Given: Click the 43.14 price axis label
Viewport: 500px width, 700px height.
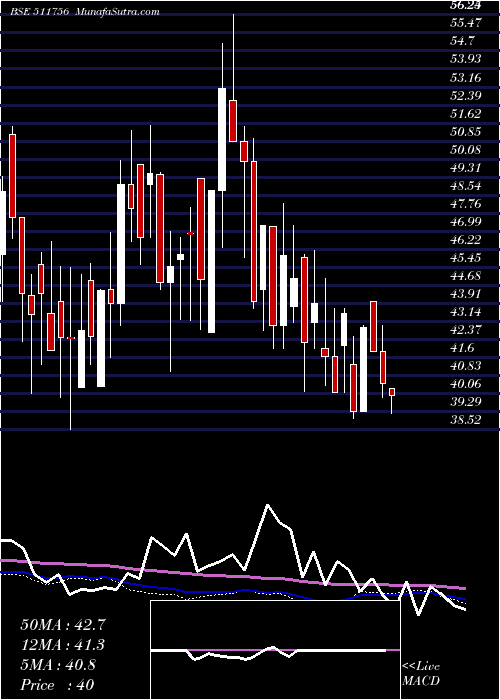Looking at the screenshot, I should pos(466,312).
